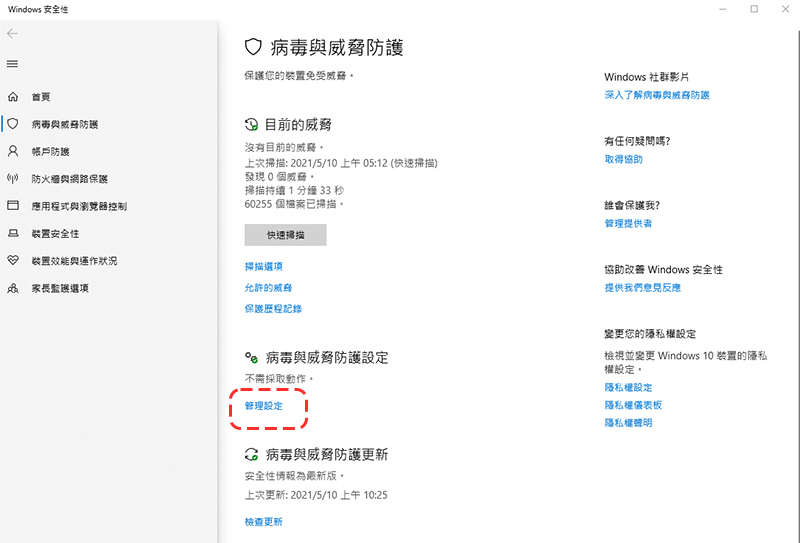Viewport: 800px width, 543px height.
Task: Click the 提供我們意見反應 link
Action: pyautogui.click(x=642, y=287)
